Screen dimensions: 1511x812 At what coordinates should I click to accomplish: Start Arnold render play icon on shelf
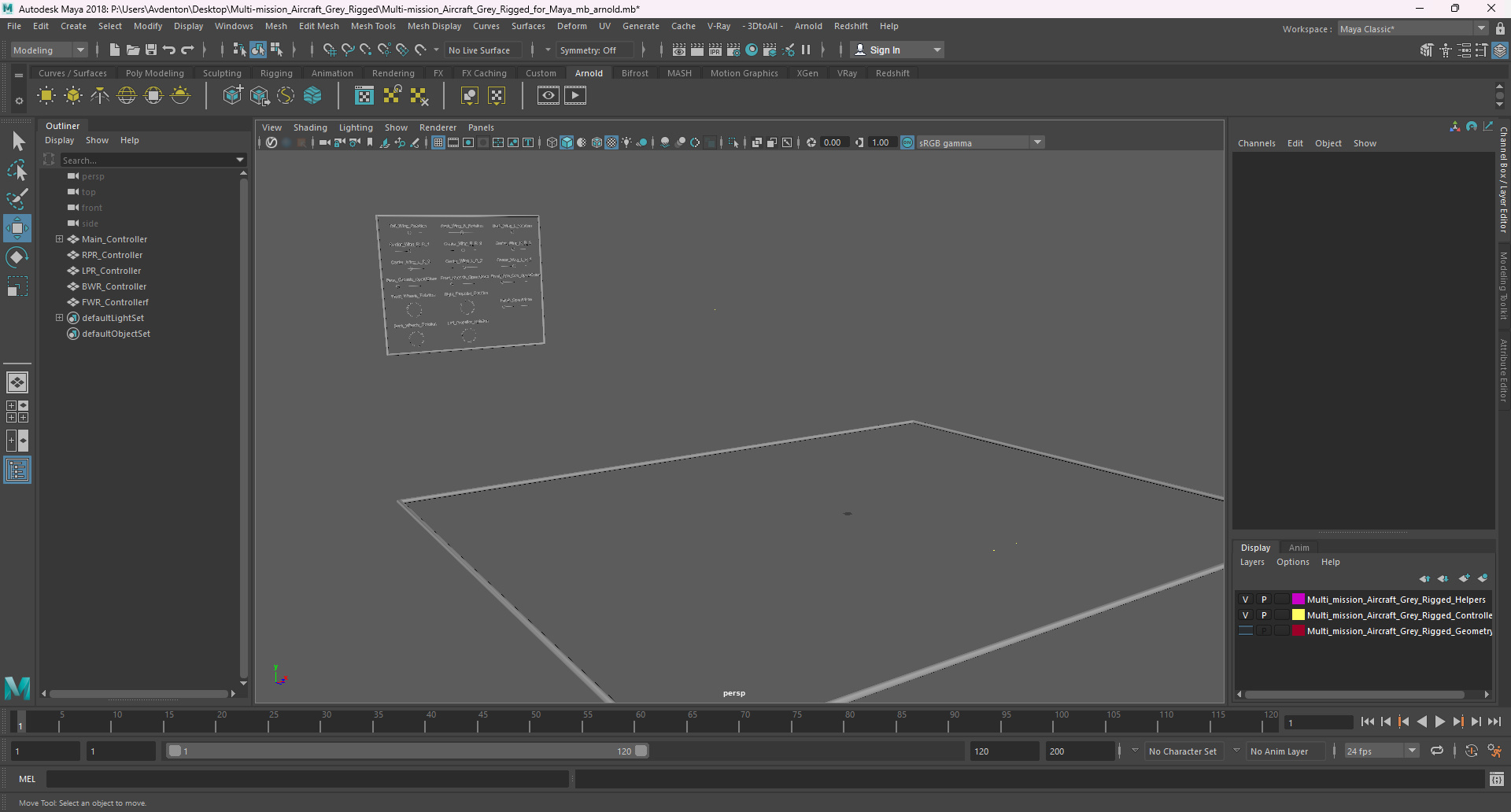[x=575, y=96]
